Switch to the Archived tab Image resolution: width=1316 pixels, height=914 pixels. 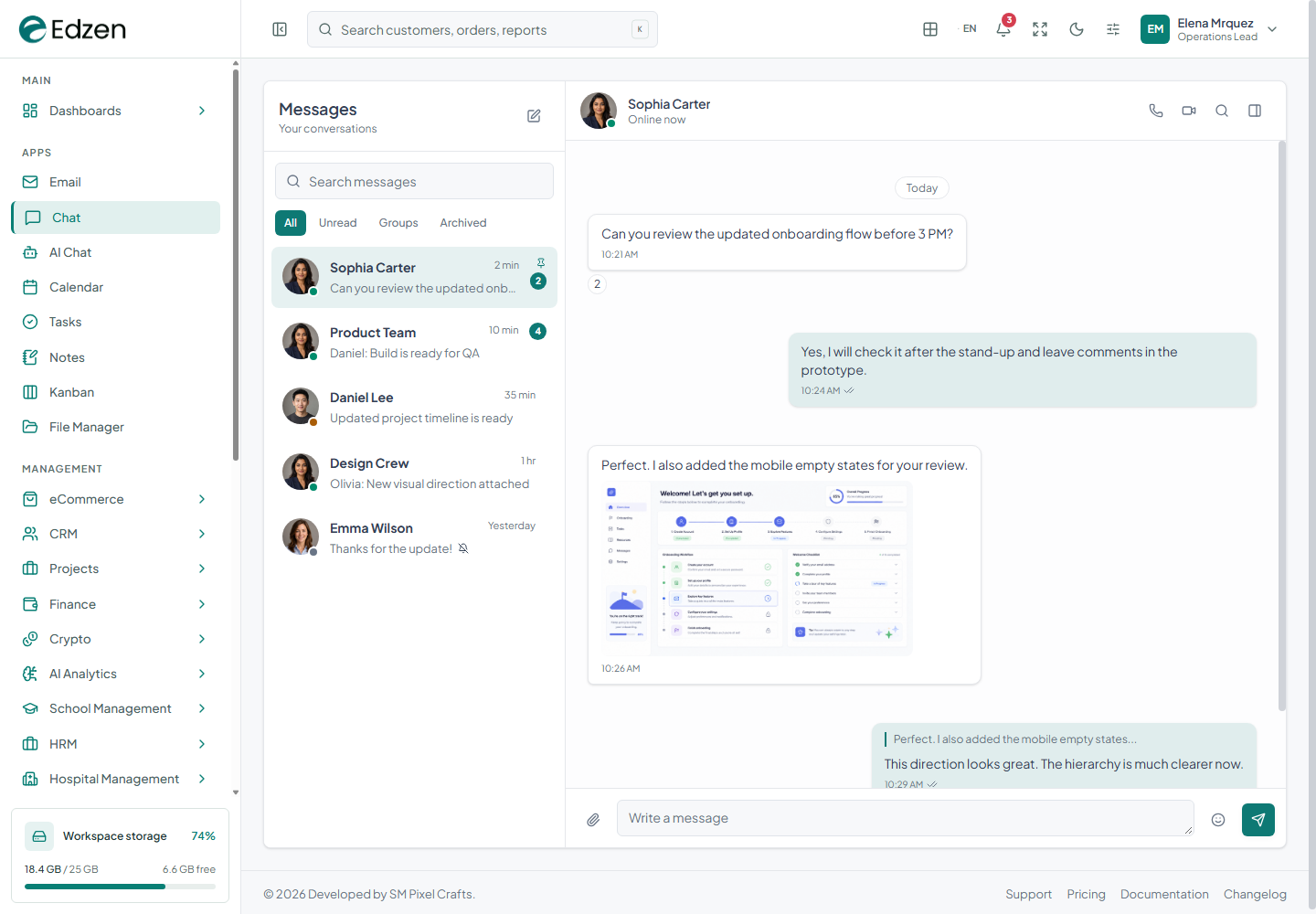click(x=463, y=223)
